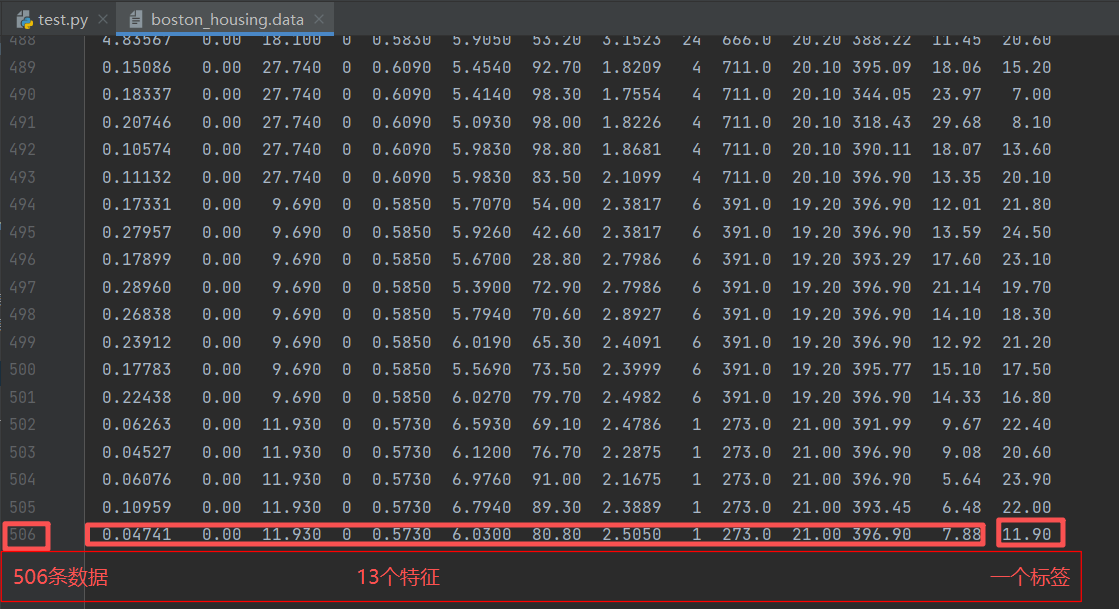Select the value 344.05 on line 490
The height and width of the screenshot is (609, 1119).
[881, 95]
